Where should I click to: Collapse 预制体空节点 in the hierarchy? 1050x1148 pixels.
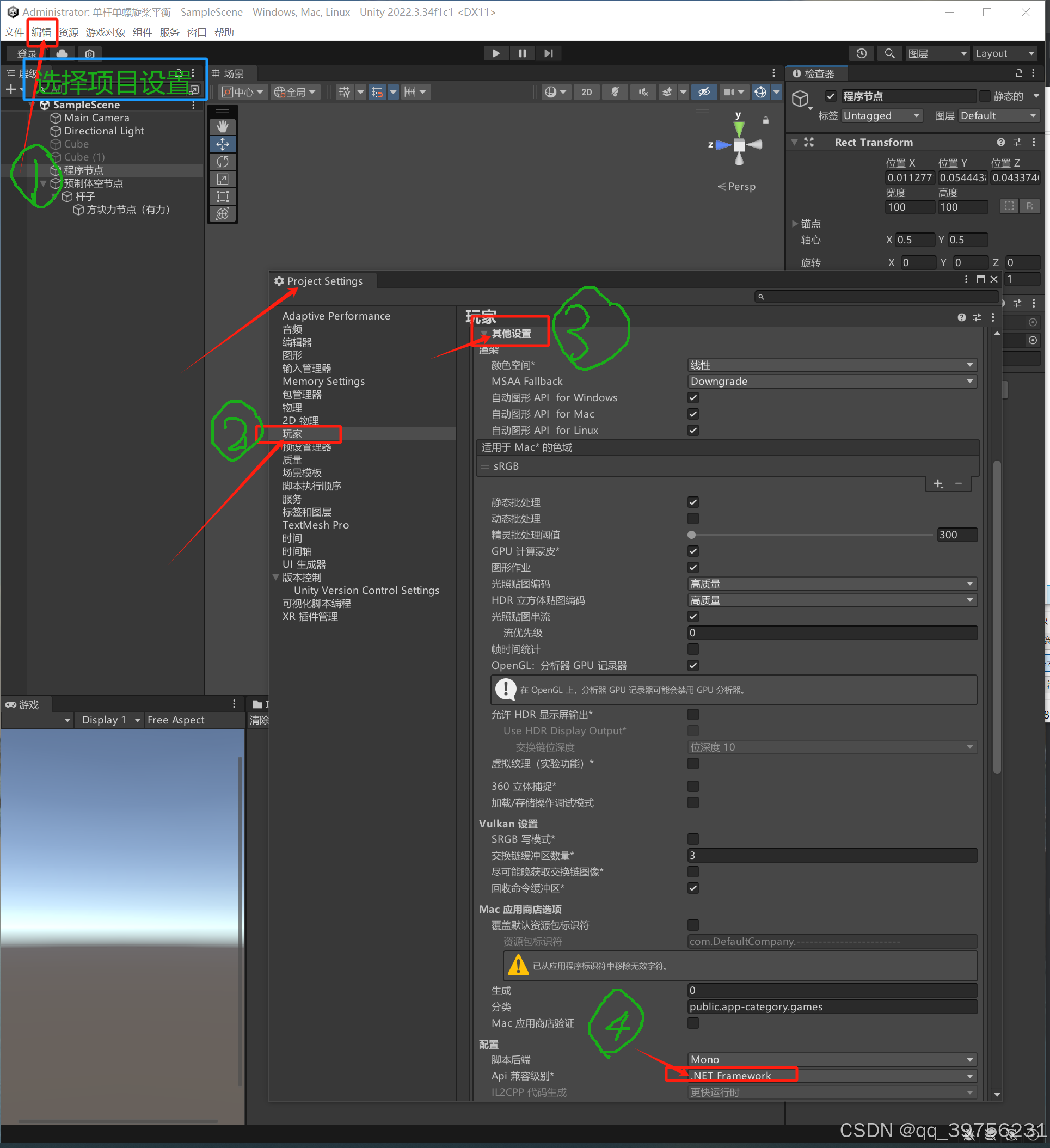pyautogui.click(x=44, y=183)
